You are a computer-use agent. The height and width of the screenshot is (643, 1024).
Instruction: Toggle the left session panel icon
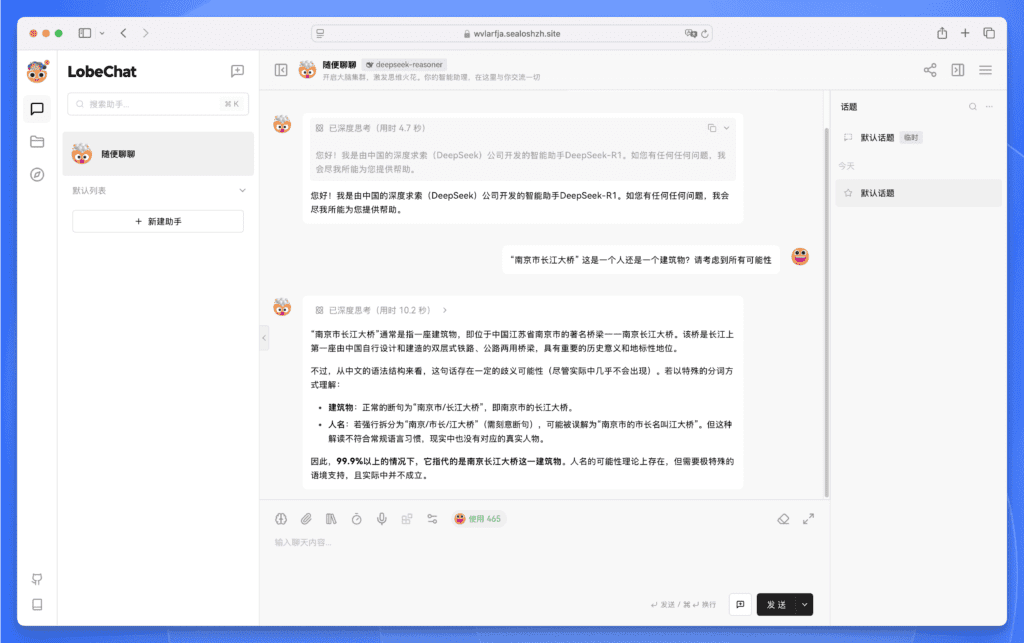(x=281, y=70)
